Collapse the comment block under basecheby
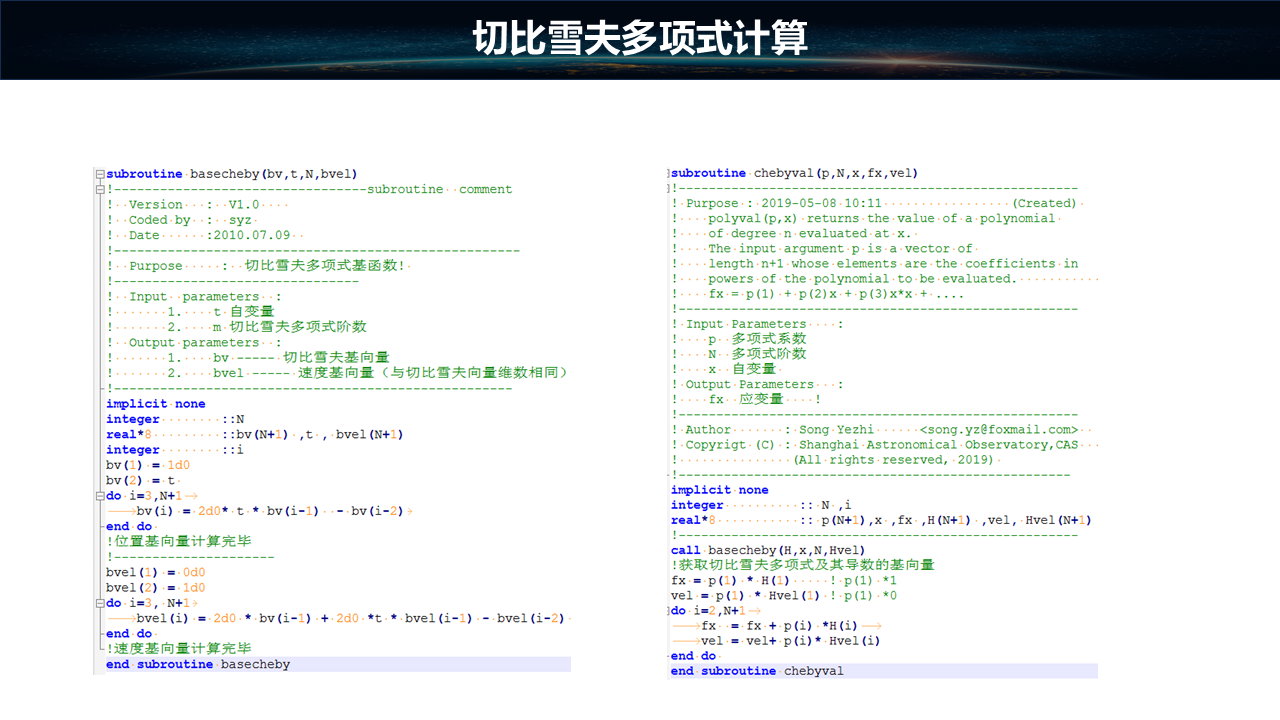The image size is (1280, 720). click(99, 189)
